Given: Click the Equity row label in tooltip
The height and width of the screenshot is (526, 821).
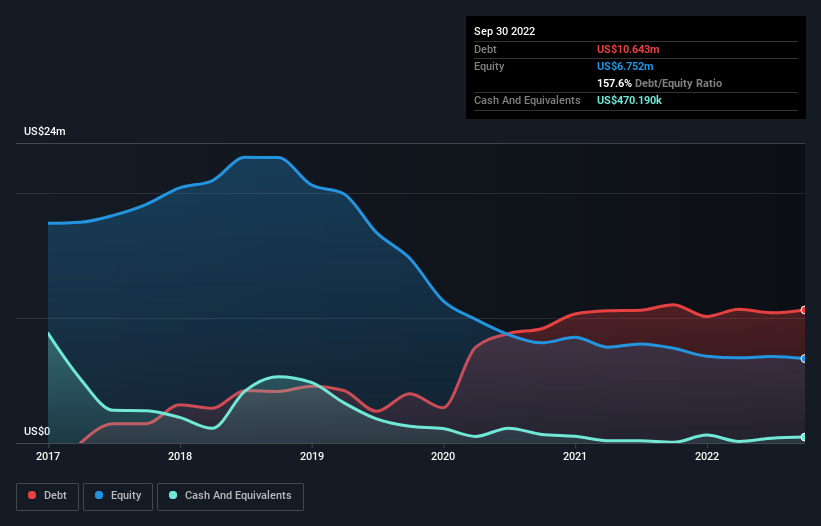Looking at the screenshot, I should (489, 66).
